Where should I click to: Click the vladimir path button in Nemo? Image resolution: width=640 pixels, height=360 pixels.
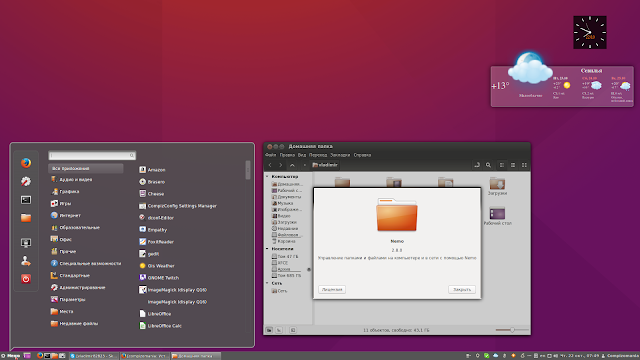pyautogui.click(x=325, y=165)
